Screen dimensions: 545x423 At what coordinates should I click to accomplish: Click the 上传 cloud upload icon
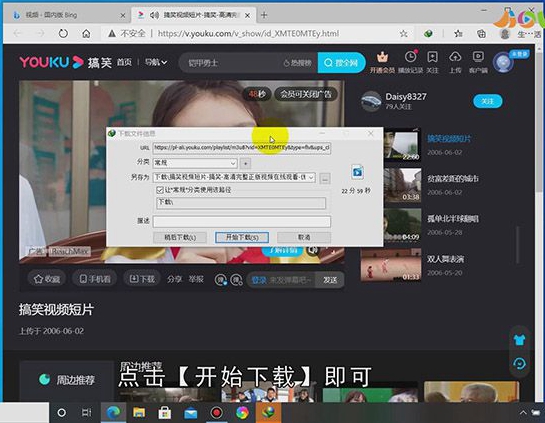click(x=455, y=57)
